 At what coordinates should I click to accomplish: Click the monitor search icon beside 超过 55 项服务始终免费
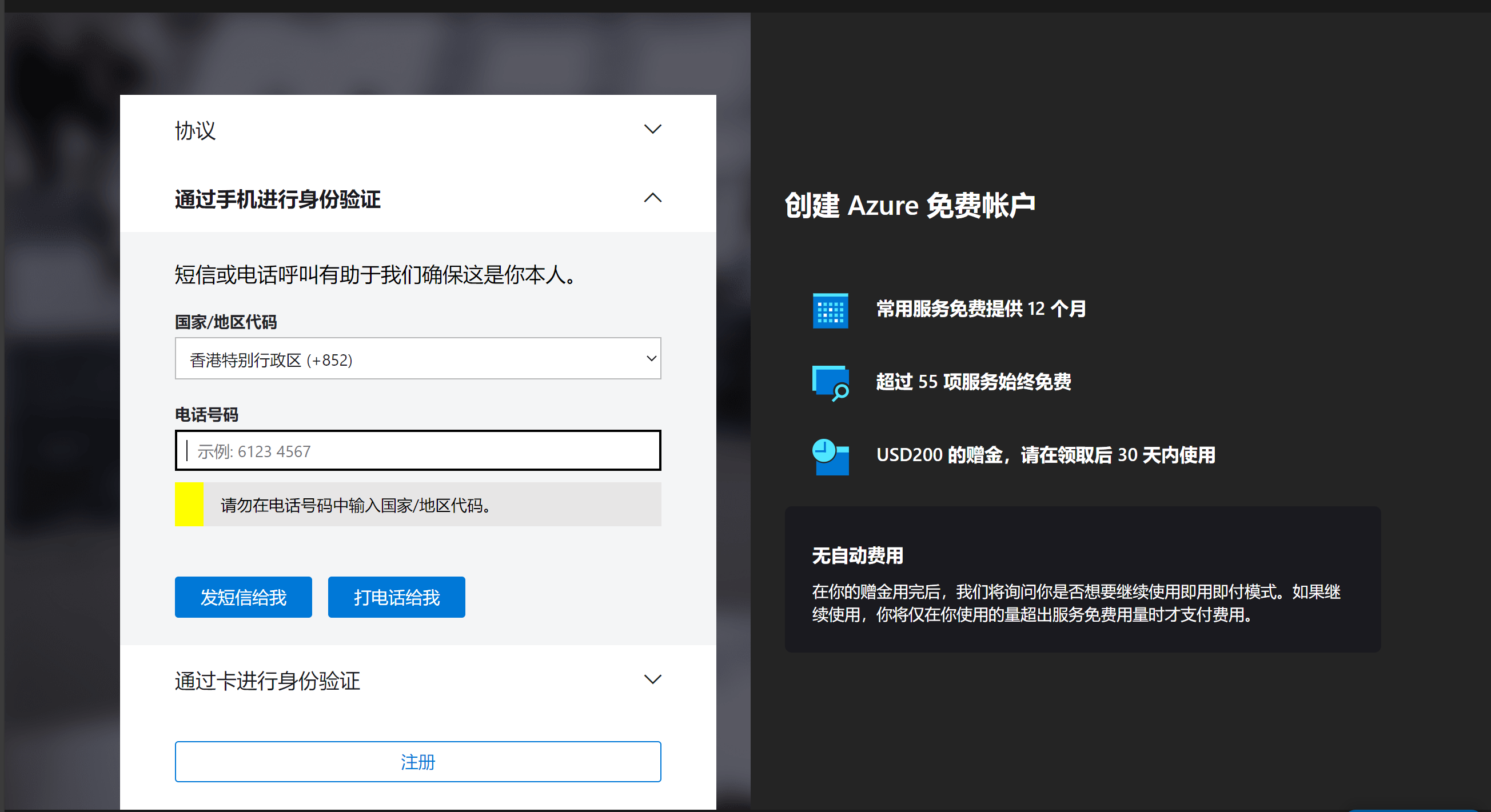831,383
